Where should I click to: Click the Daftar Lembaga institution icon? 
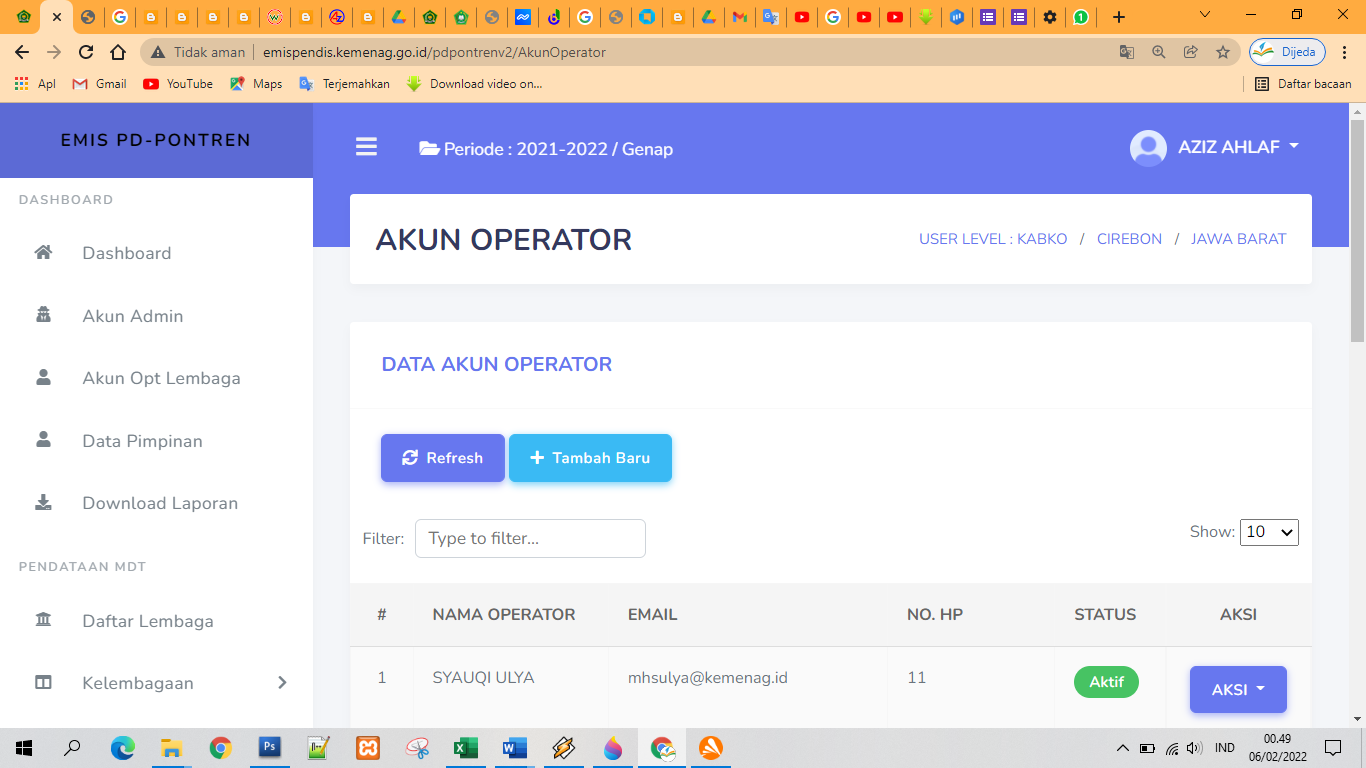(x=43, y=620)
